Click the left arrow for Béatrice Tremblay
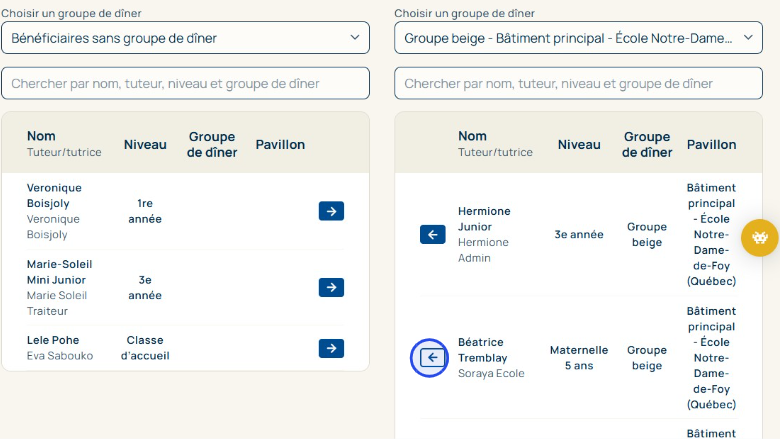The width and height of the screenshot is (780, 439). point(431,358)
